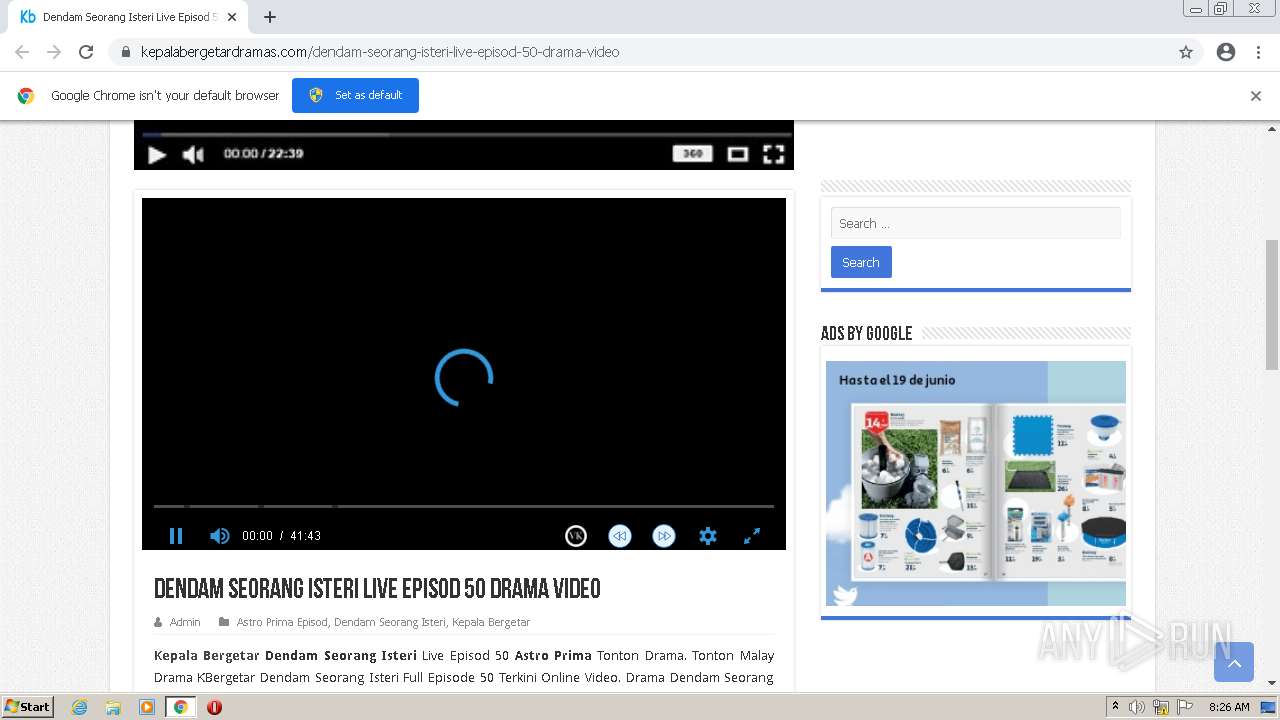1280x720 pixels.
Task: View site info via the lock icon
Action: tap(125, 52)
